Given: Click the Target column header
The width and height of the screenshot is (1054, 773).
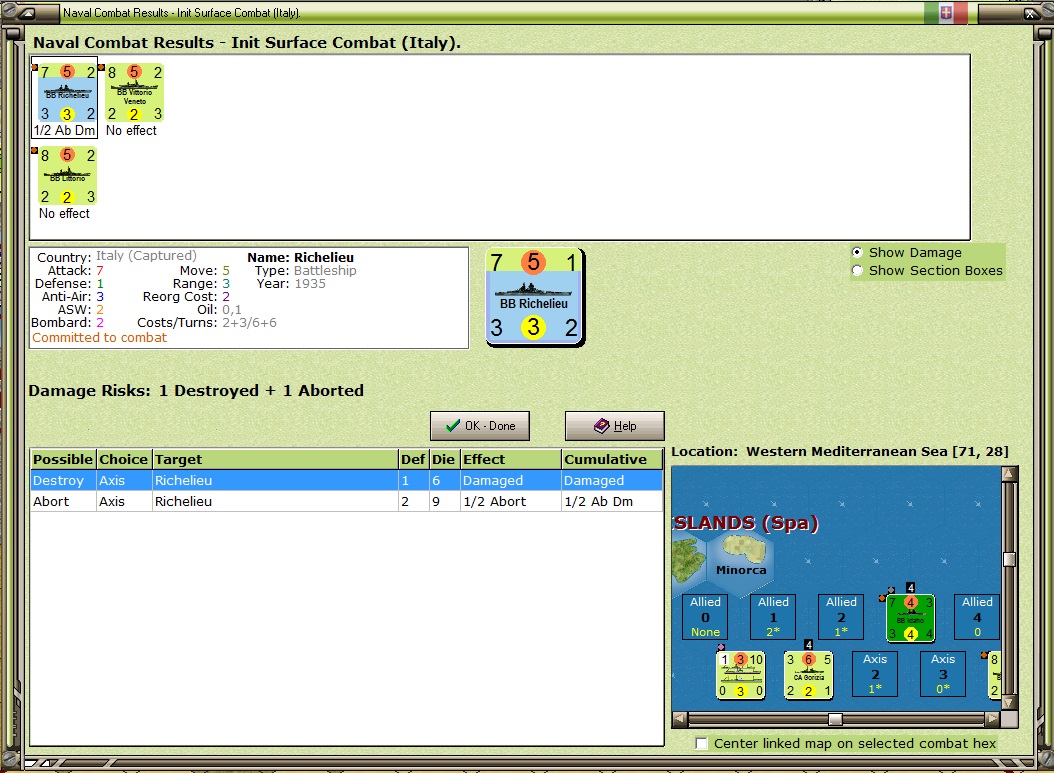Looking at the screenshot, I should (275, 459).
